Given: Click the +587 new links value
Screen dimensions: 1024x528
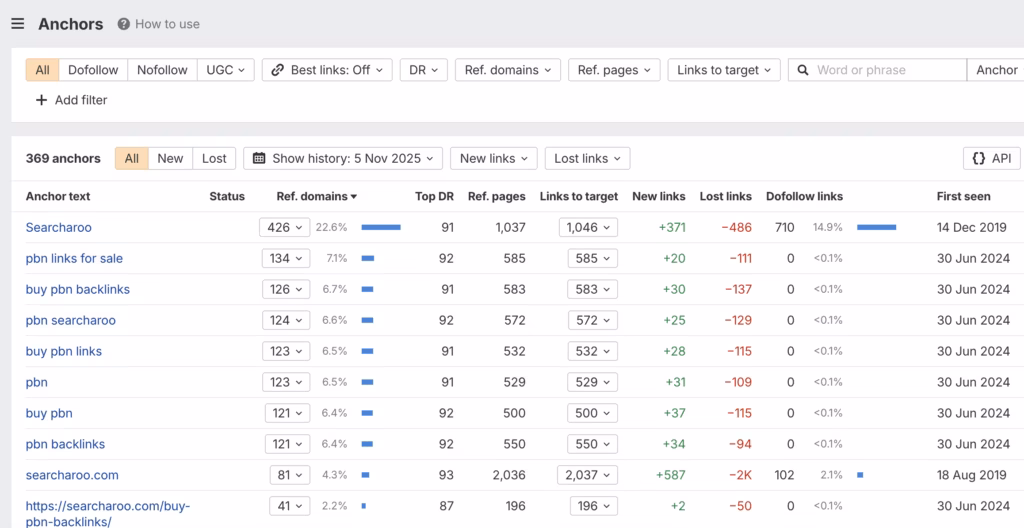Looking at the screenshot, I should point(671,475).
